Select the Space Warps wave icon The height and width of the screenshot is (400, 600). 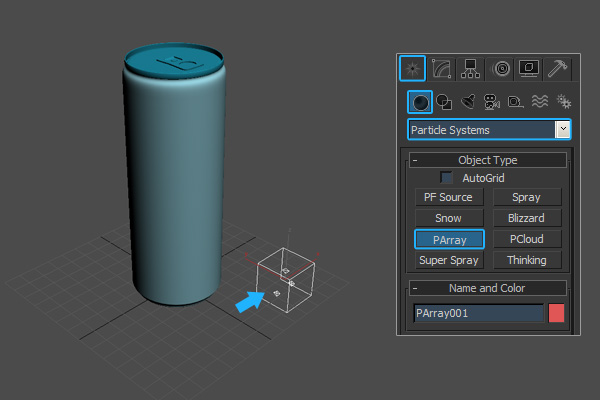pyautogui.click(x=539, y=101)
